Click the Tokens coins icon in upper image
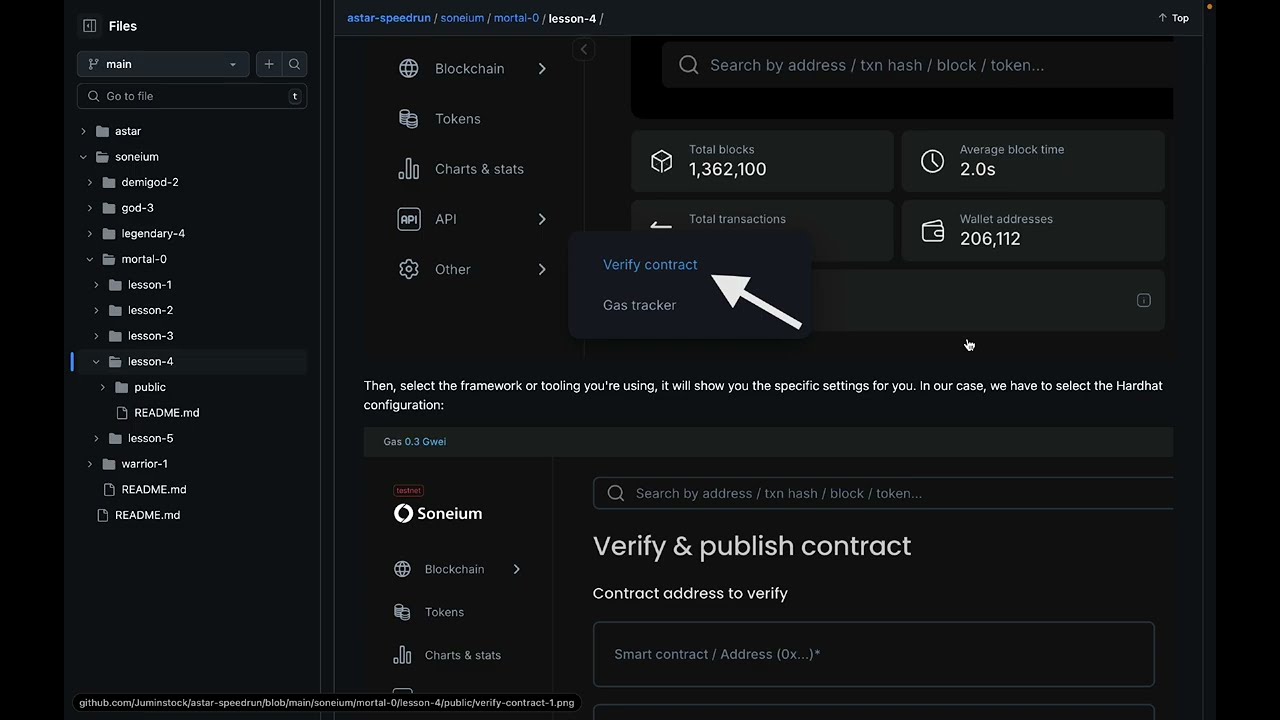The image size is (1280, 720). point(409,119)
